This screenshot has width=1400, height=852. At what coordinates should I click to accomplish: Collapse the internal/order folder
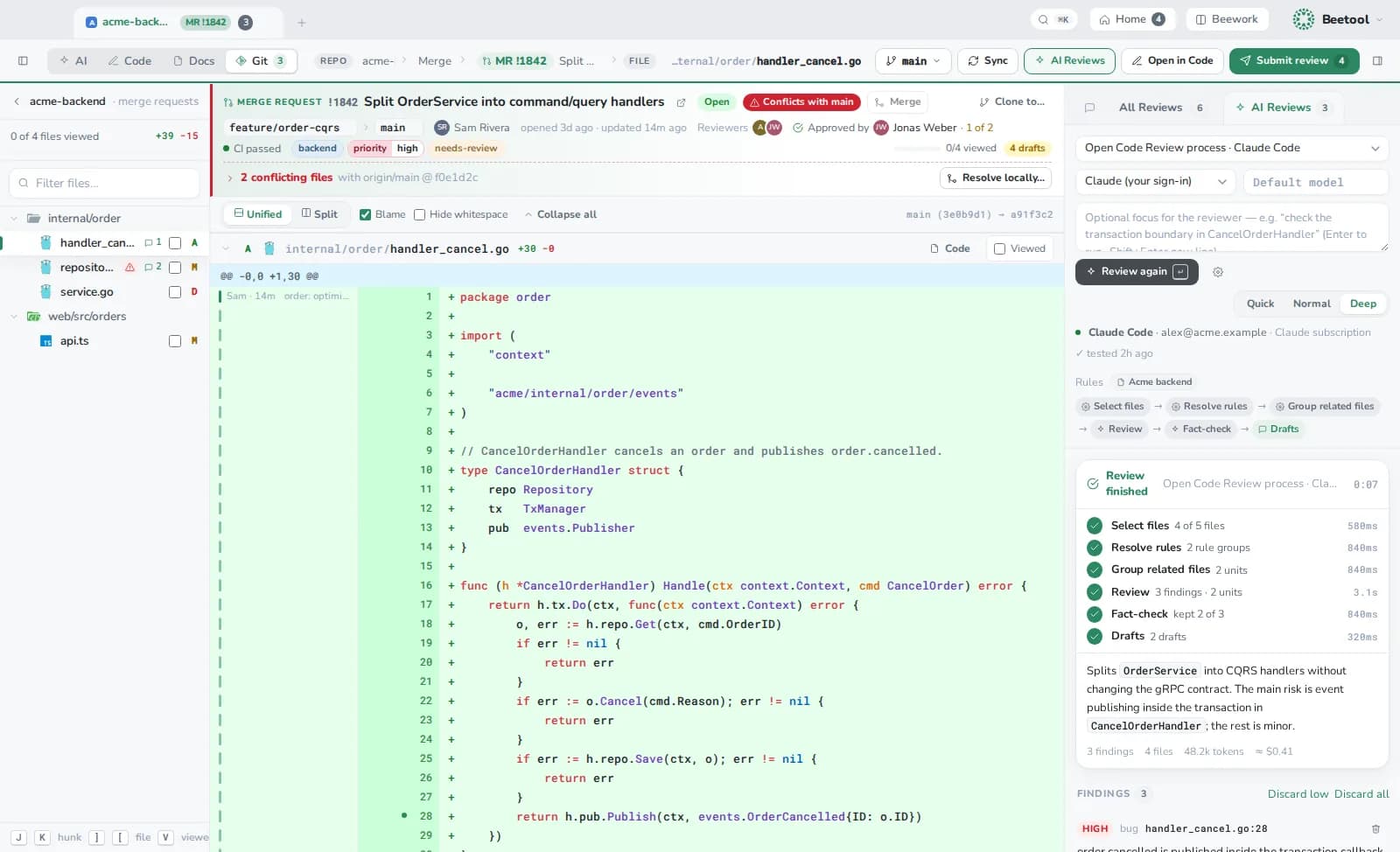coord(14,219)
